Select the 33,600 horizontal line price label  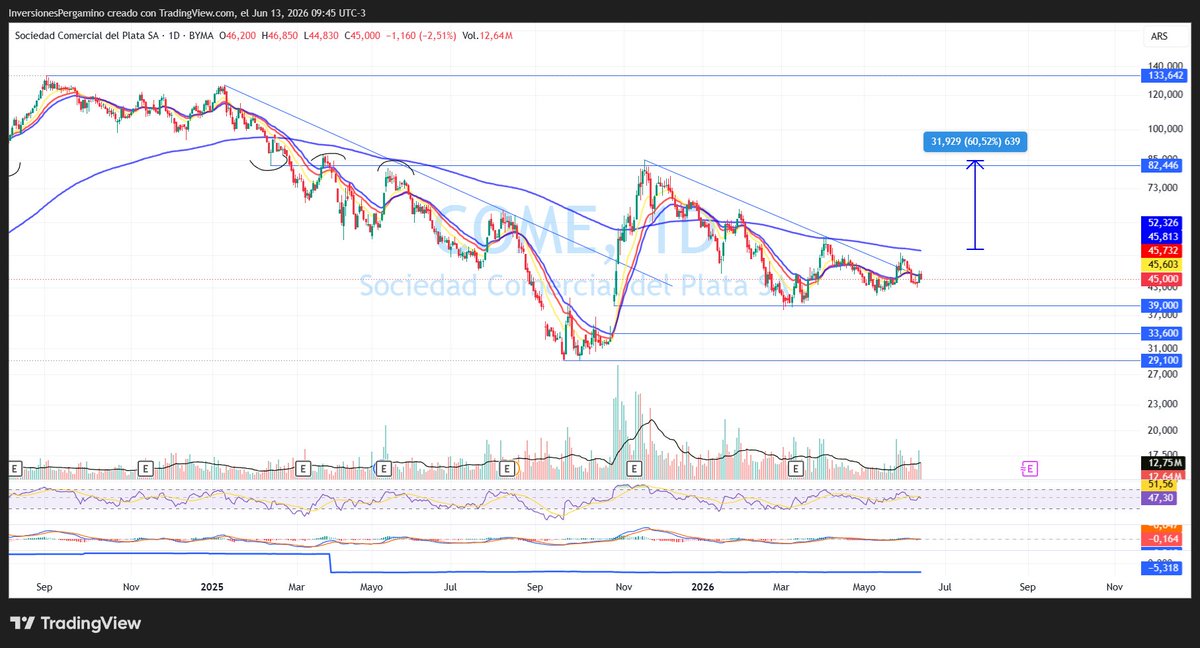(1165, 333)
